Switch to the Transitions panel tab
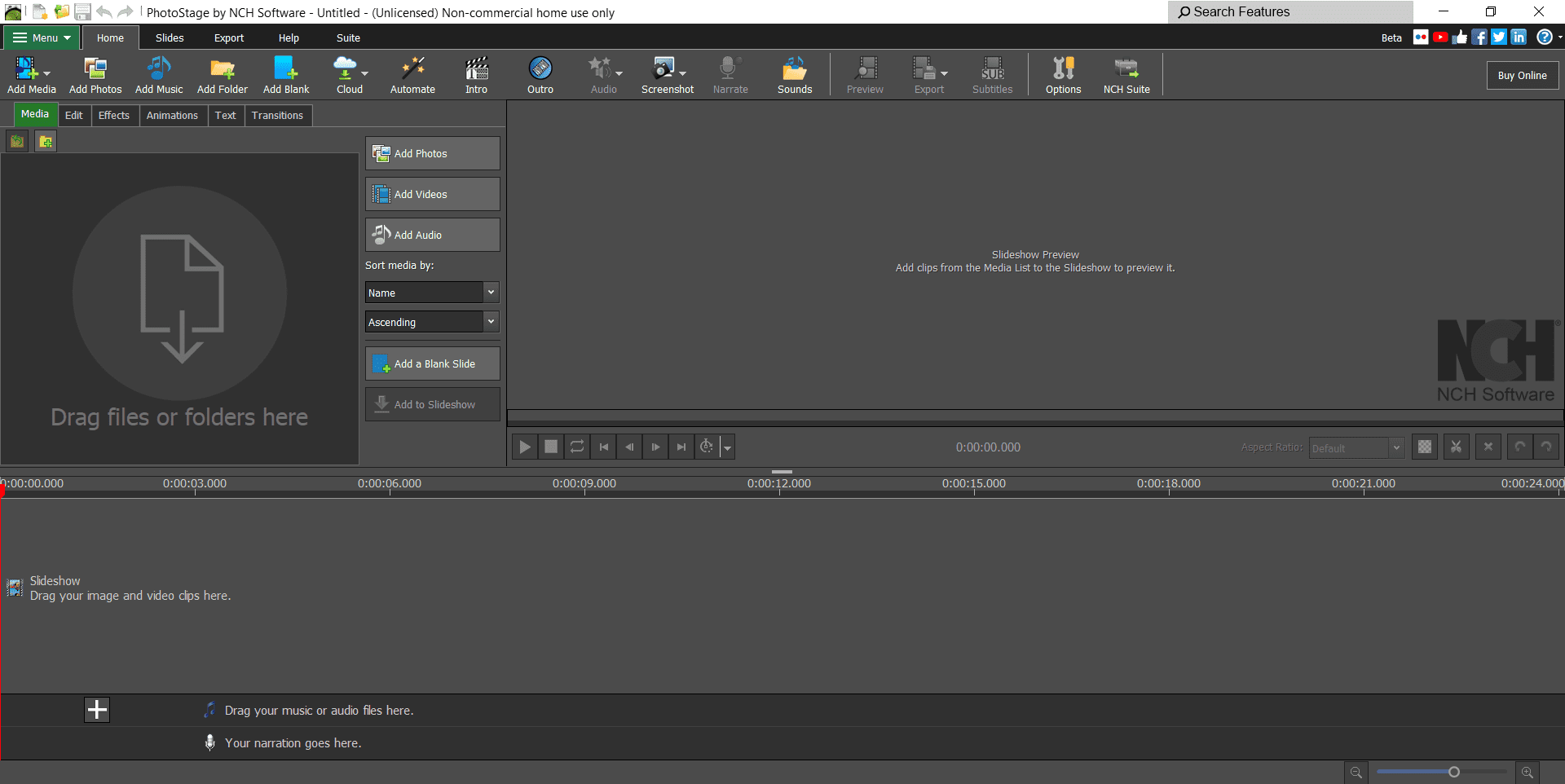The height and width of the screenshot is (784, 1565). coord(277,115)
